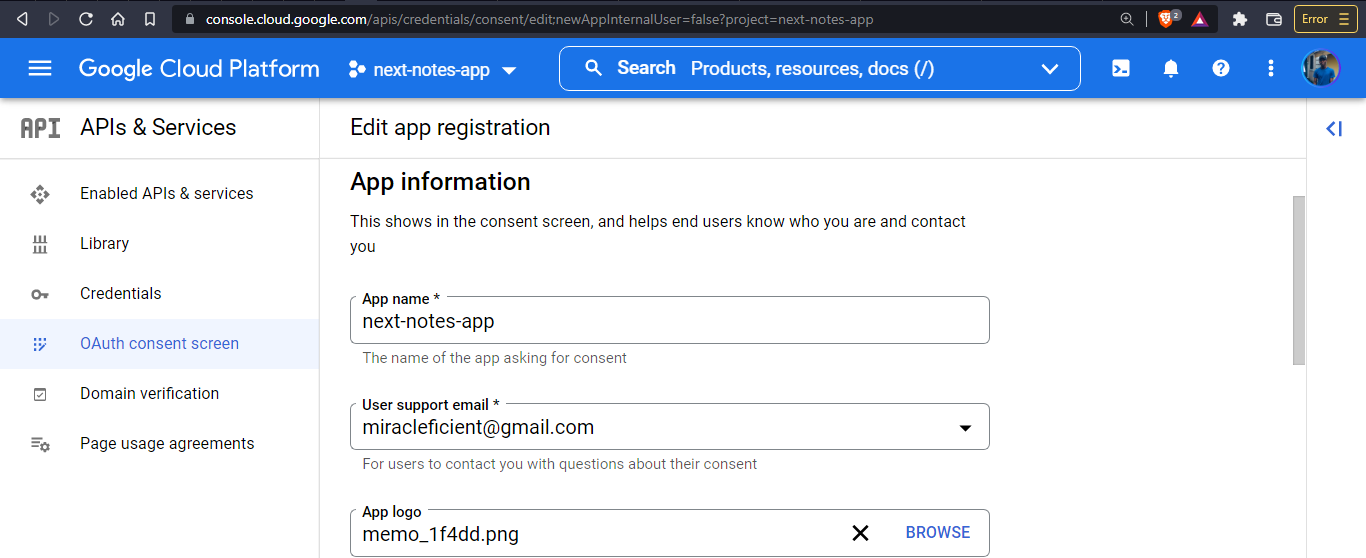The image size is (1366, 558).
Task: Open the Library page
Action: [x=160, y=244]
